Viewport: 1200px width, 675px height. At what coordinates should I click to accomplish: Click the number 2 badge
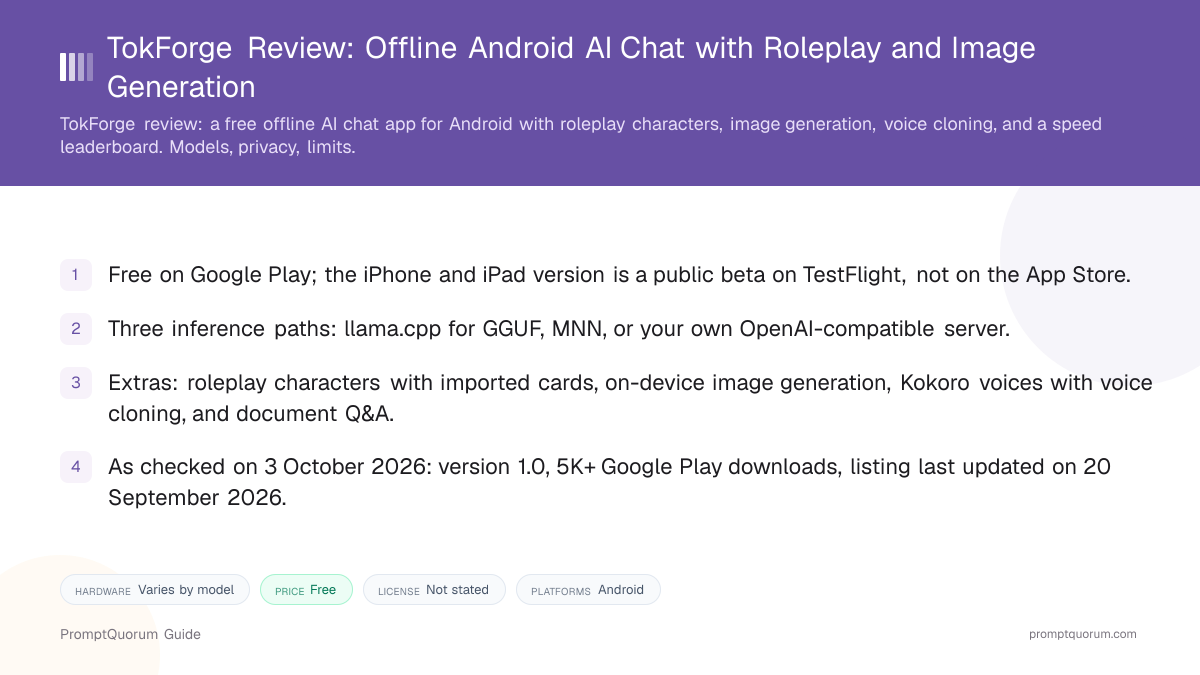[76, 328]
